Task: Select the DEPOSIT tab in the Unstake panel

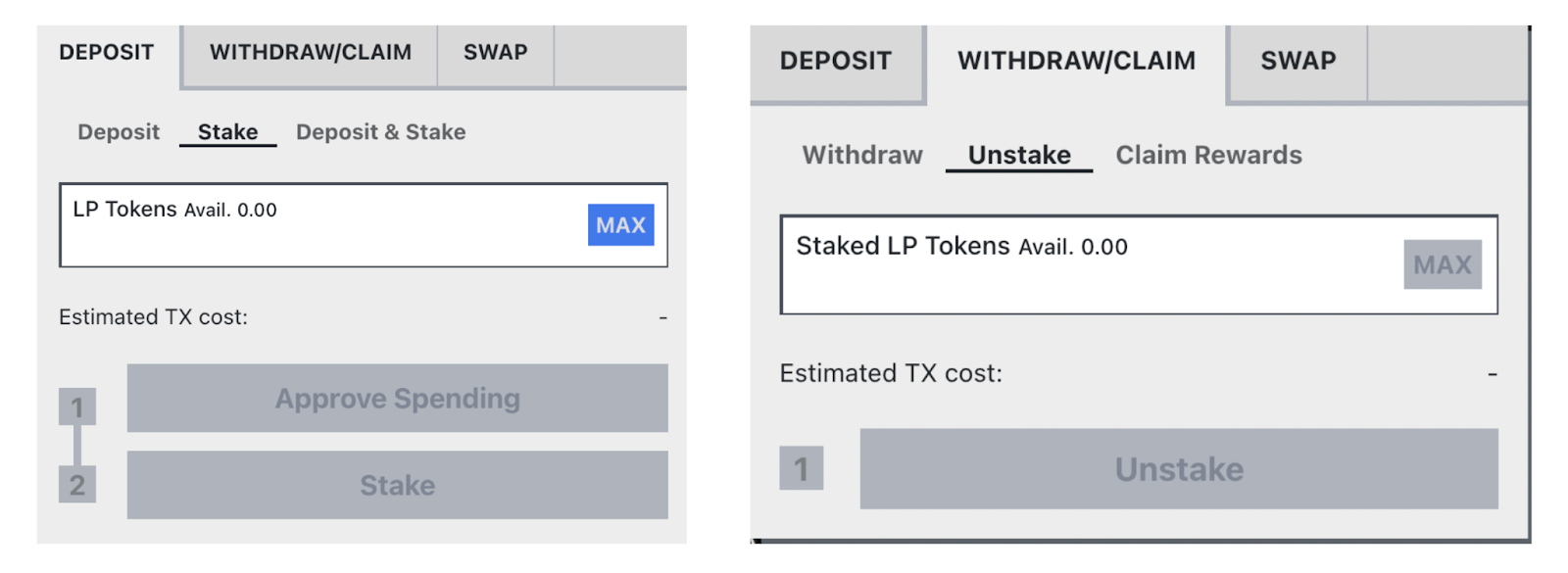Action: (835, 61)
